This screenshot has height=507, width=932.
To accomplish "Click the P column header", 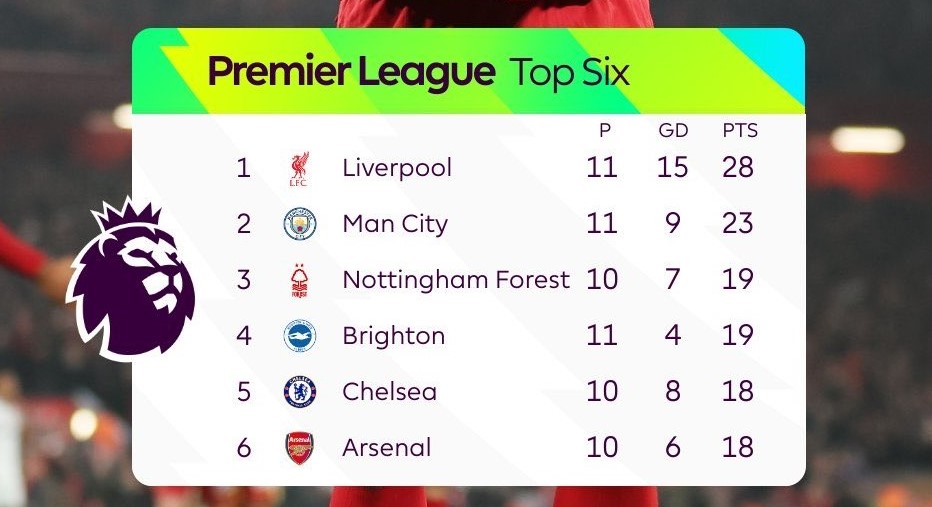I will point(604,130).
